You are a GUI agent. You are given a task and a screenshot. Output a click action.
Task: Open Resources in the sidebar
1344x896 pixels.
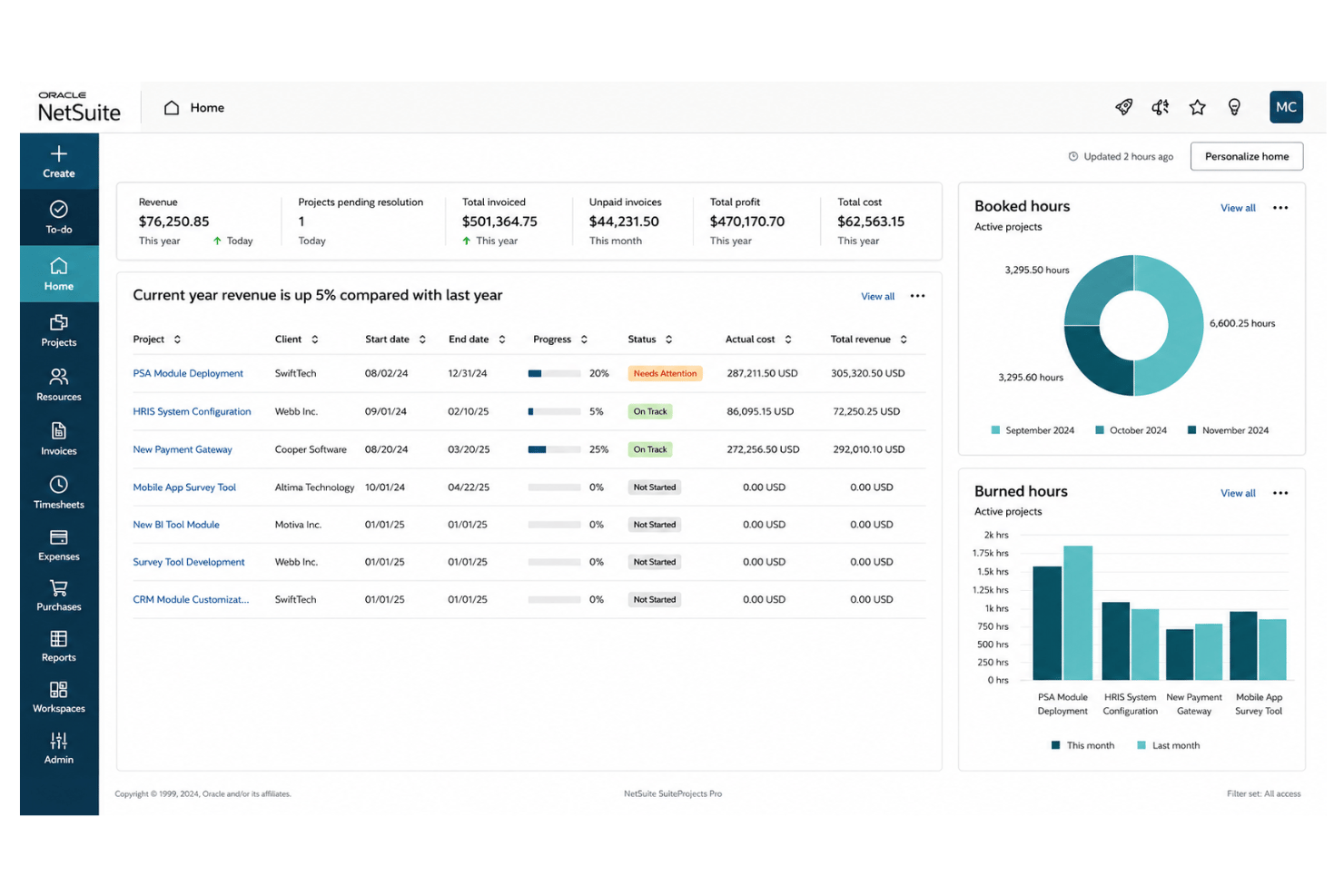tap(59, 385)
